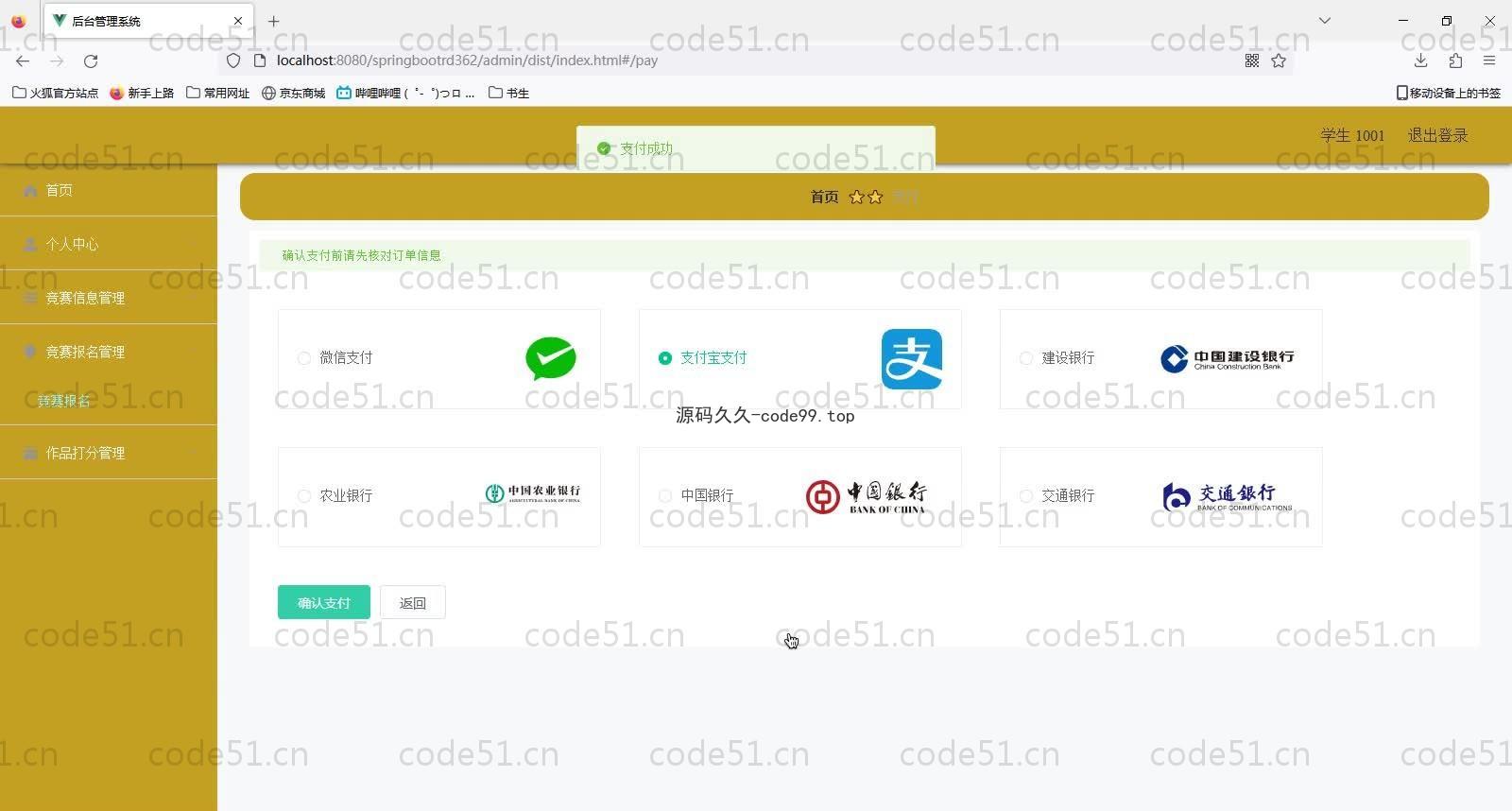Click the address bar URL field
Image resolution: width=1512 pixels, height=811 pixels.
[756, 60]
